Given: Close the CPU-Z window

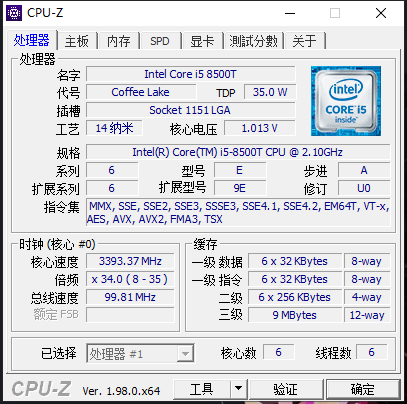Looking at the screenshot, I should click(381, 14).
